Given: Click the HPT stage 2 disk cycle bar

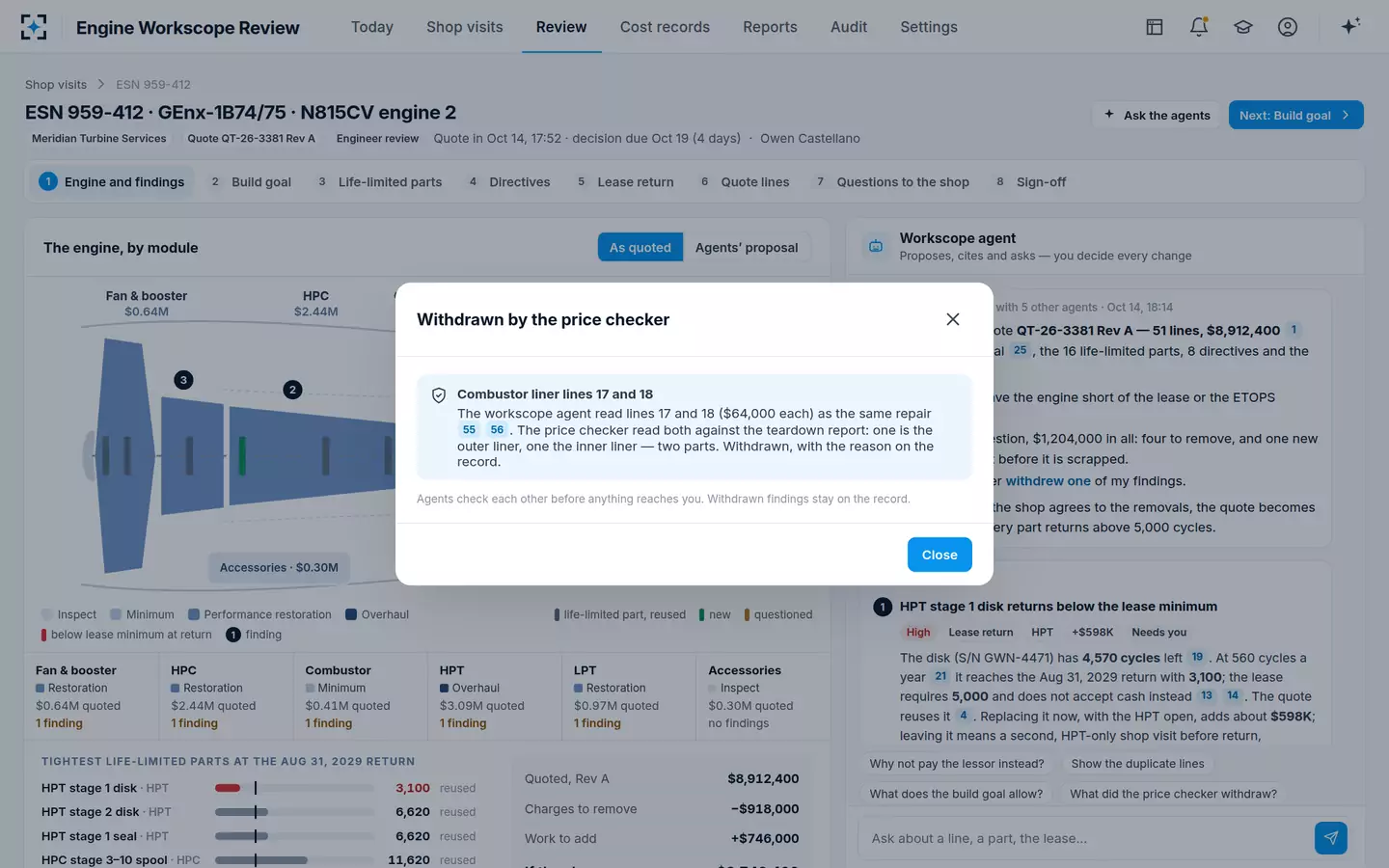Looking at the screenshot, I should pyautogui.click(x=294, y=812).
